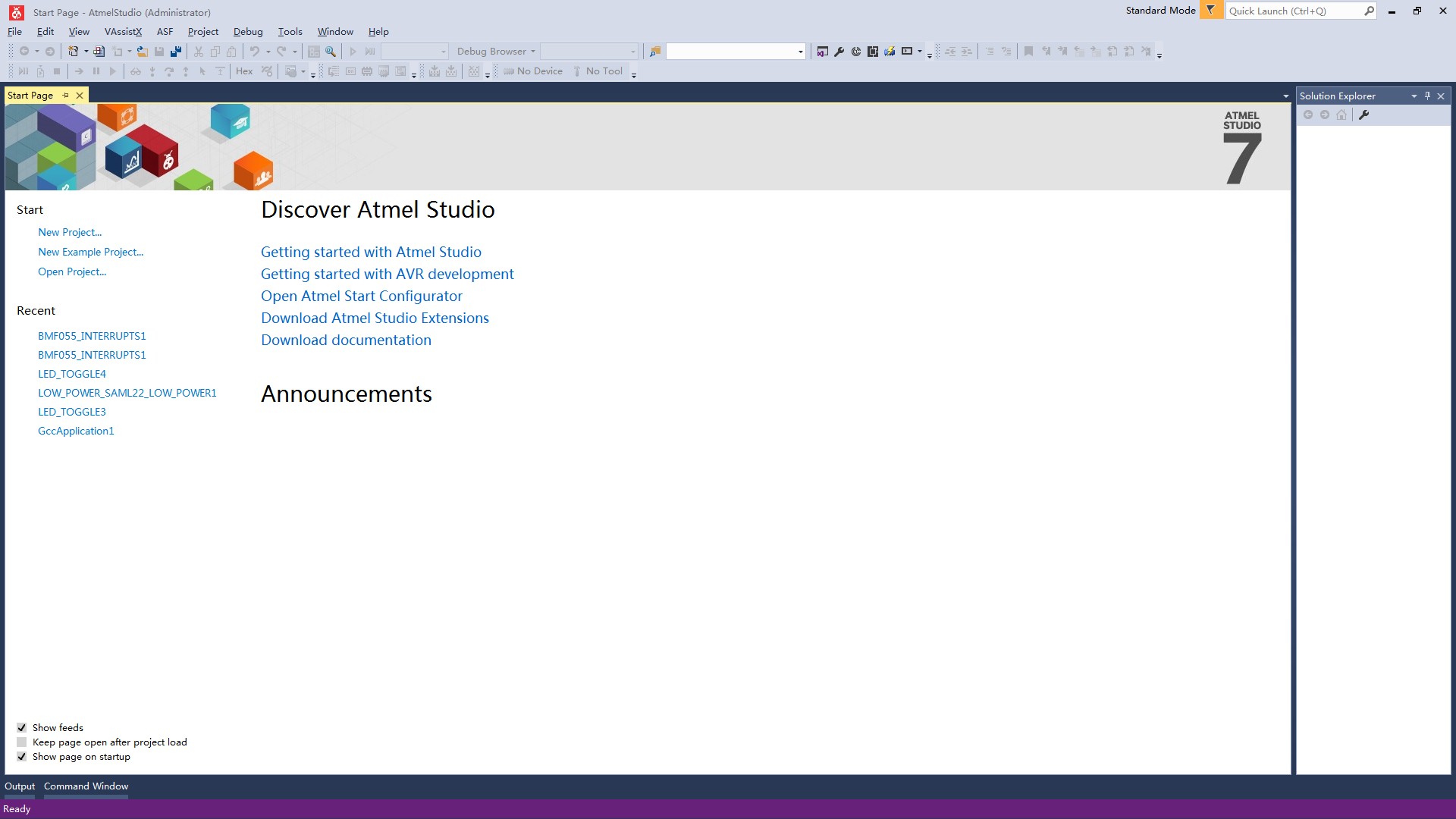Uncheck Show page on startup
Screen dimensions: 1456x819
22,757
